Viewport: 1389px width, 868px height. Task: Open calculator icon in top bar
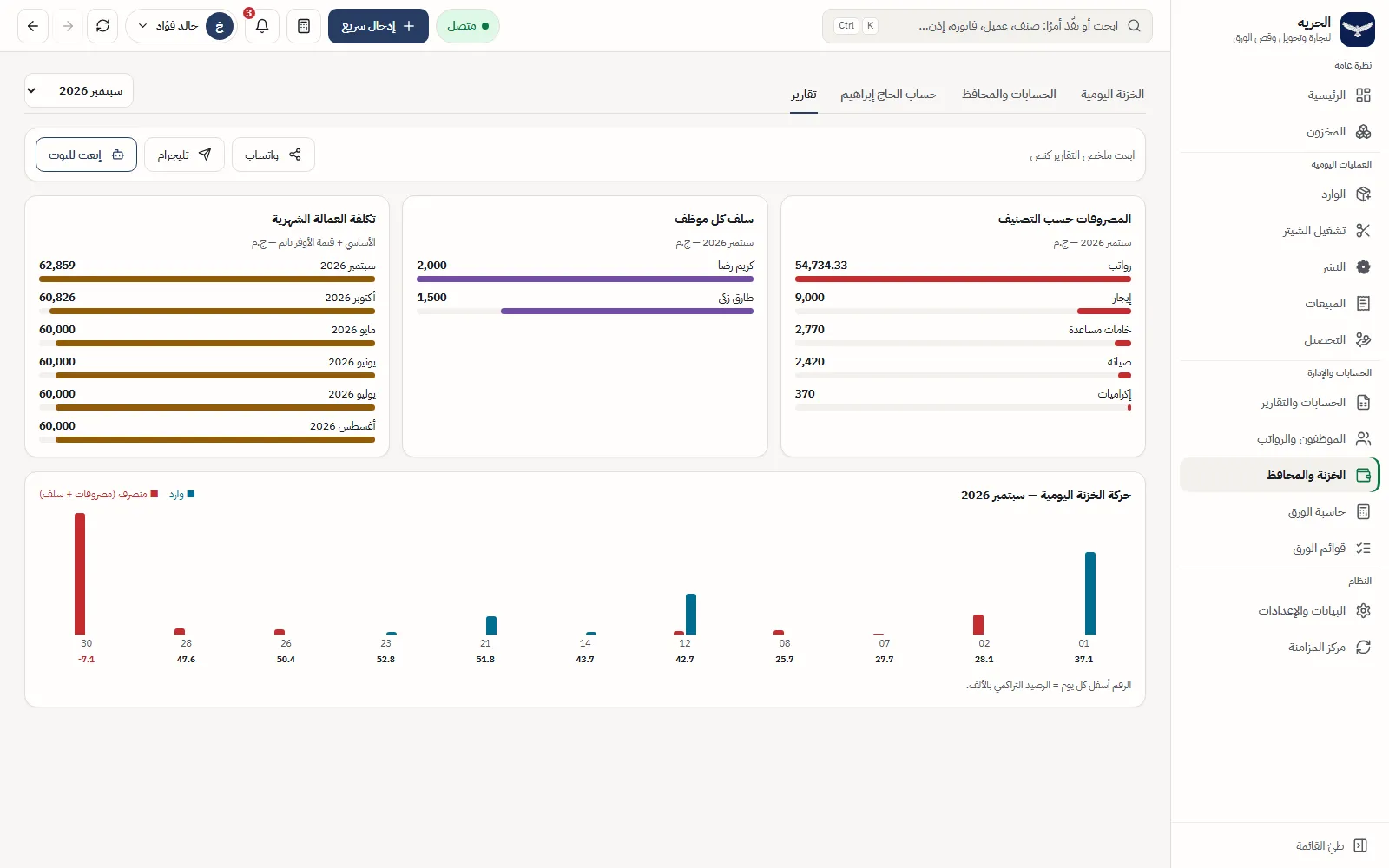[x=304, y=26]
